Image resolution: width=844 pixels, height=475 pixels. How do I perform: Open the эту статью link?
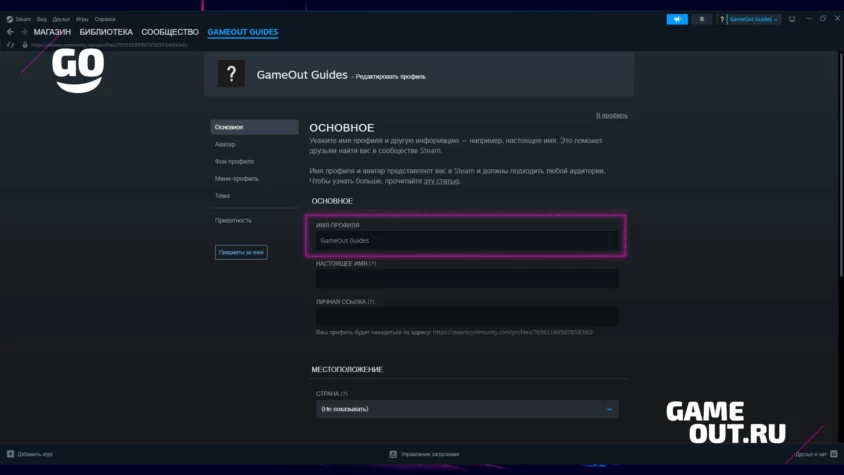[441, 181]
